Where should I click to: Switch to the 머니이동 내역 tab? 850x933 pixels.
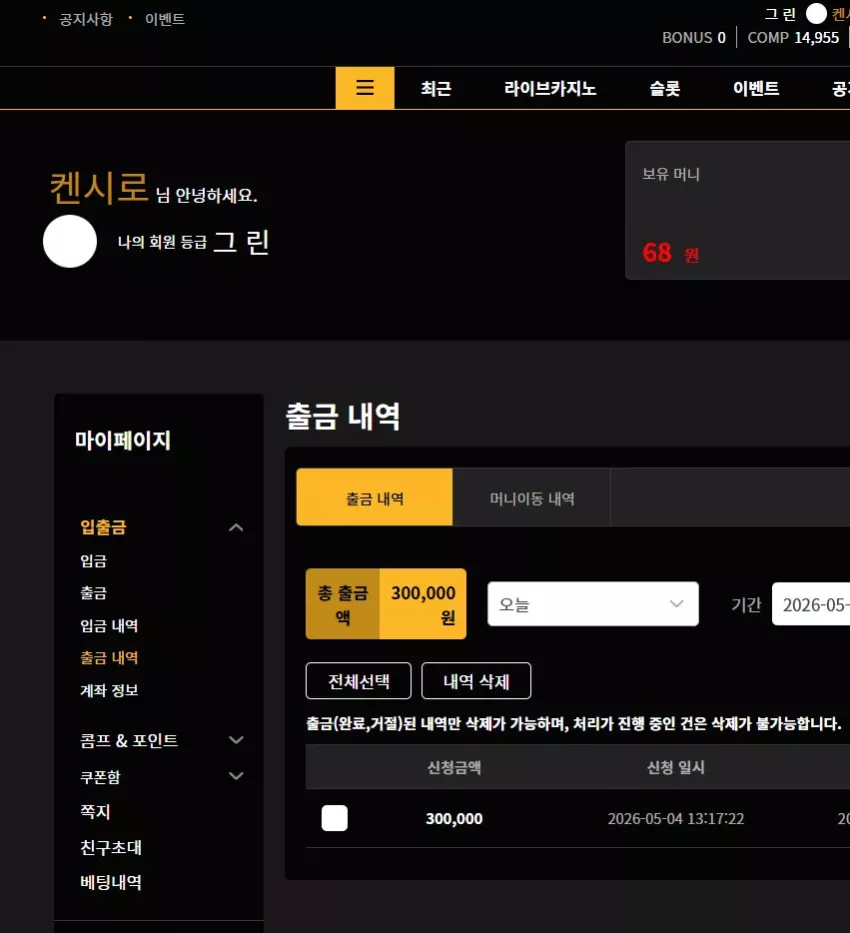[x=532, y=497]
